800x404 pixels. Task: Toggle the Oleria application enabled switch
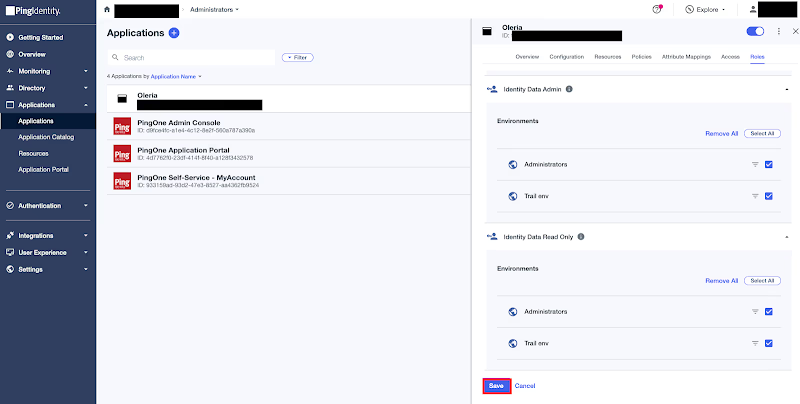755,31
